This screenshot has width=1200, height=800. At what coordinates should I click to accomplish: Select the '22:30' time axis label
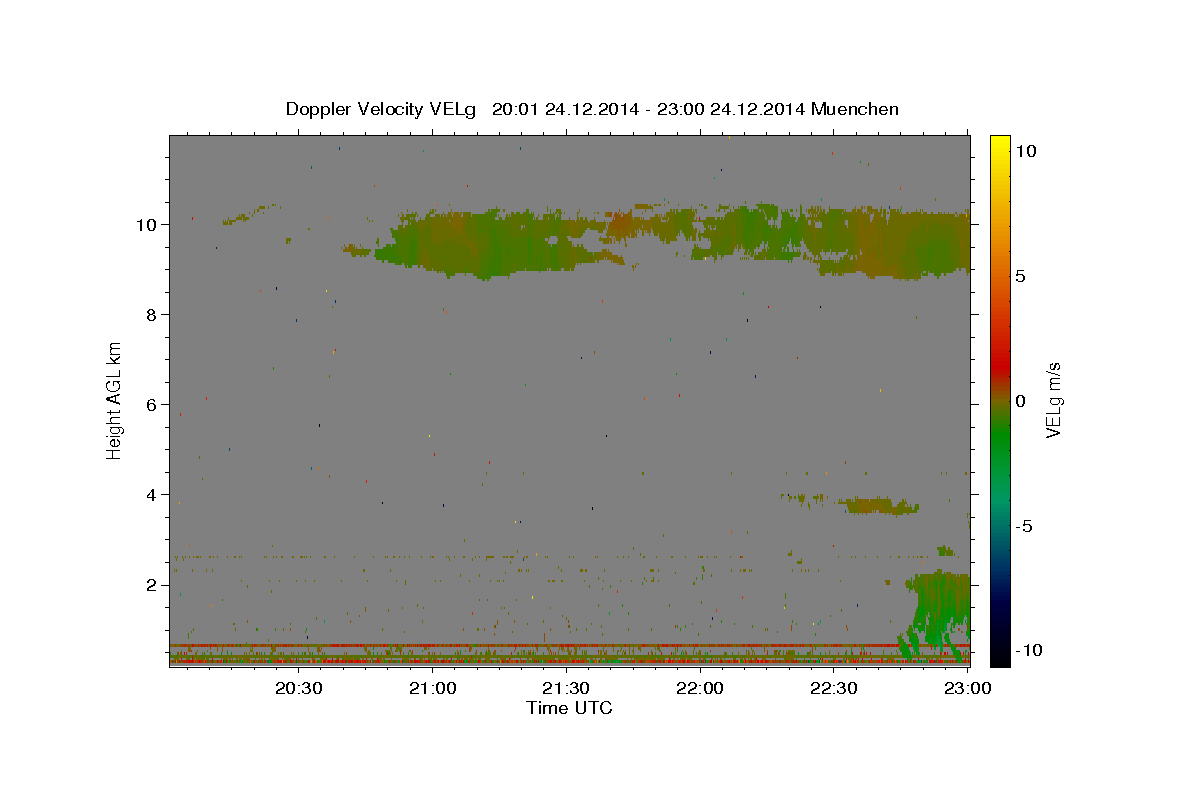point(834,688)
